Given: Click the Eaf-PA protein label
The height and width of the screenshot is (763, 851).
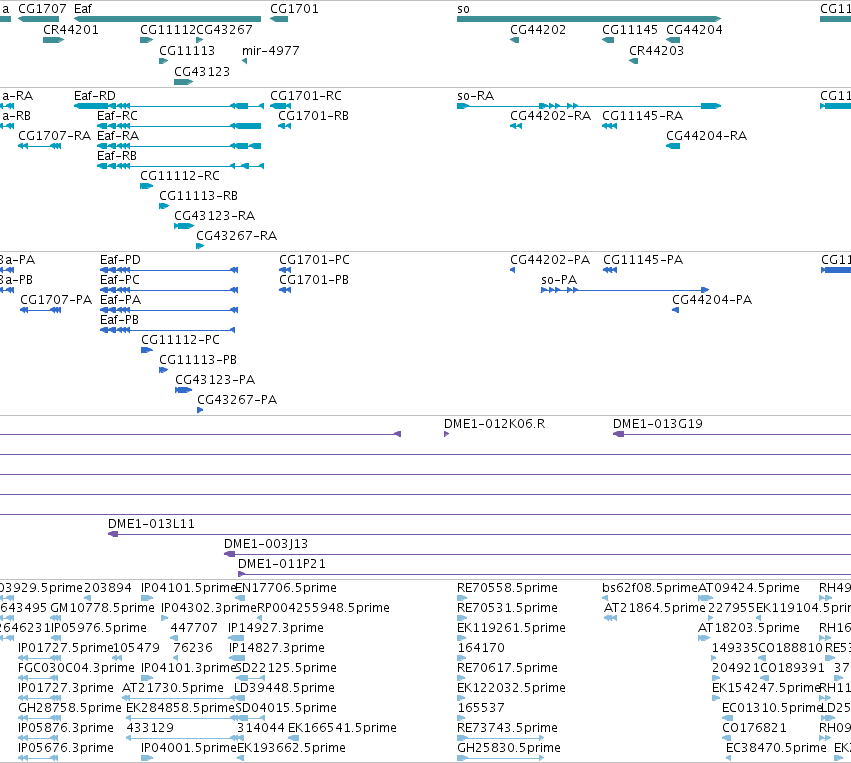Looking at the screenshot, I should coord(120,300).
